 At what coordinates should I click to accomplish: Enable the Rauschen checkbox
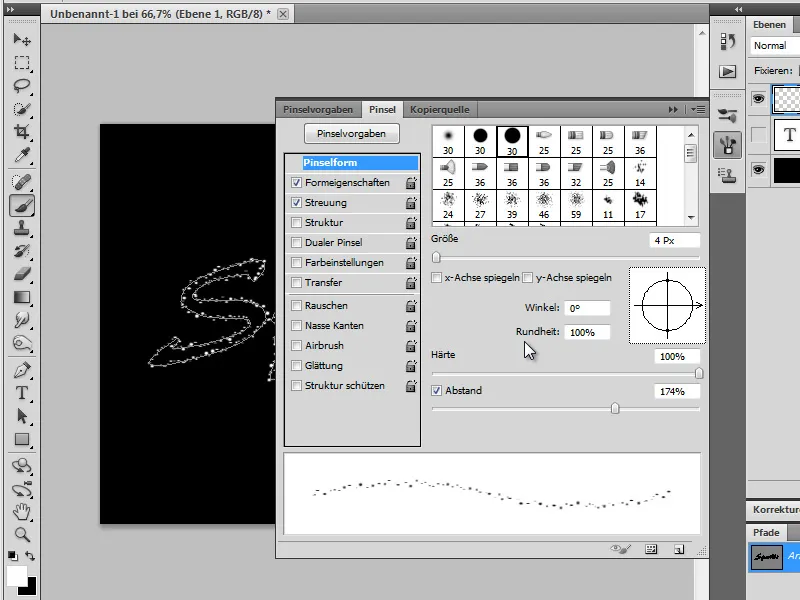[296, 306]
